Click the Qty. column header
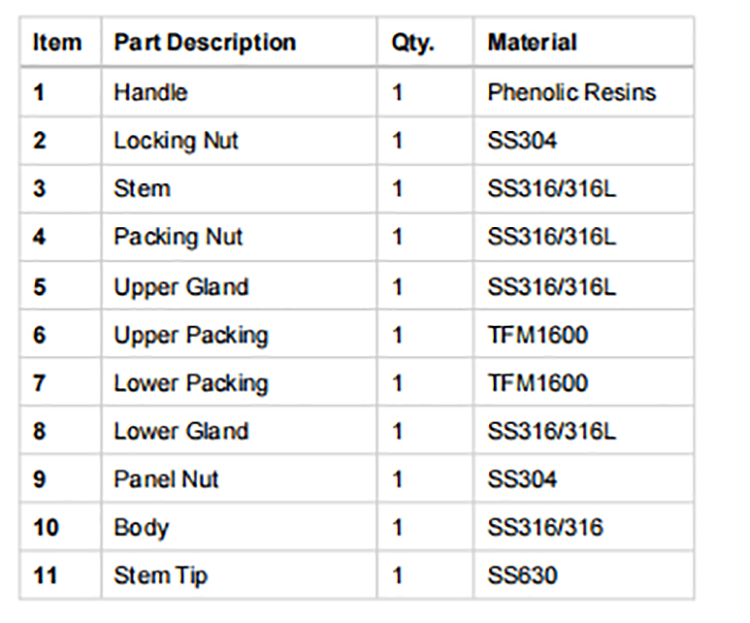This screenshot has width=750, height=623. pyautogui.click(x=425, y=42)
